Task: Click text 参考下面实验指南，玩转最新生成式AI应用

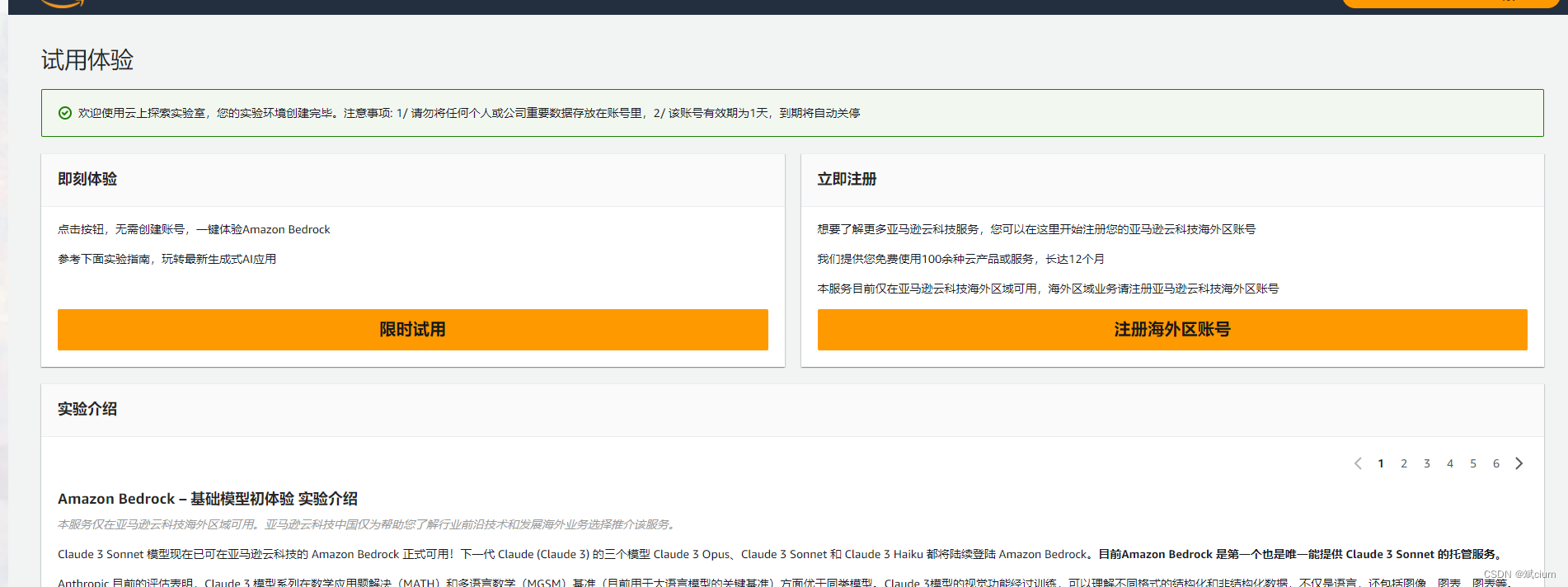Action: pos(167,259)
